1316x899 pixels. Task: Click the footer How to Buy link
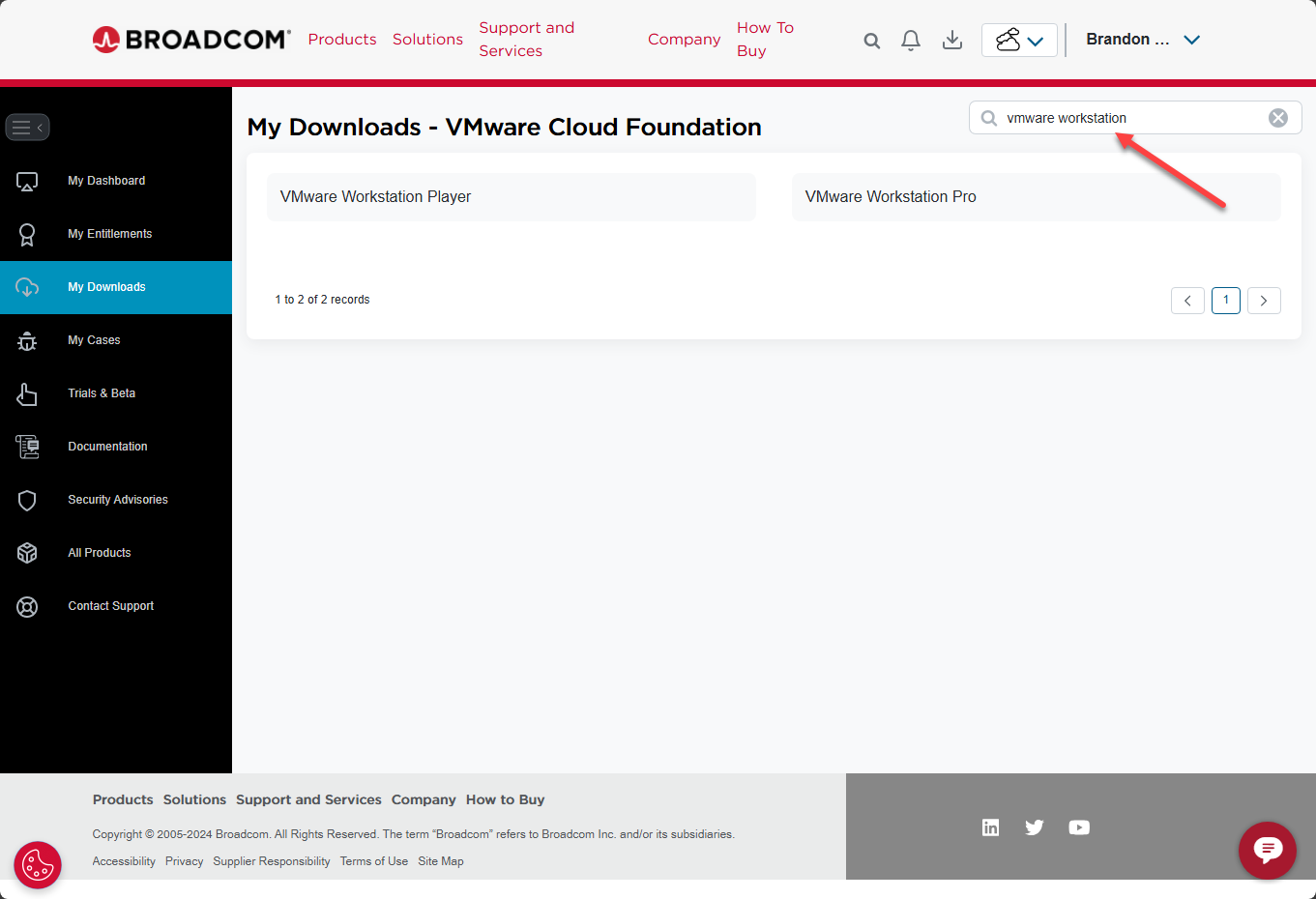pyautogui.click(x=505, y=799)
